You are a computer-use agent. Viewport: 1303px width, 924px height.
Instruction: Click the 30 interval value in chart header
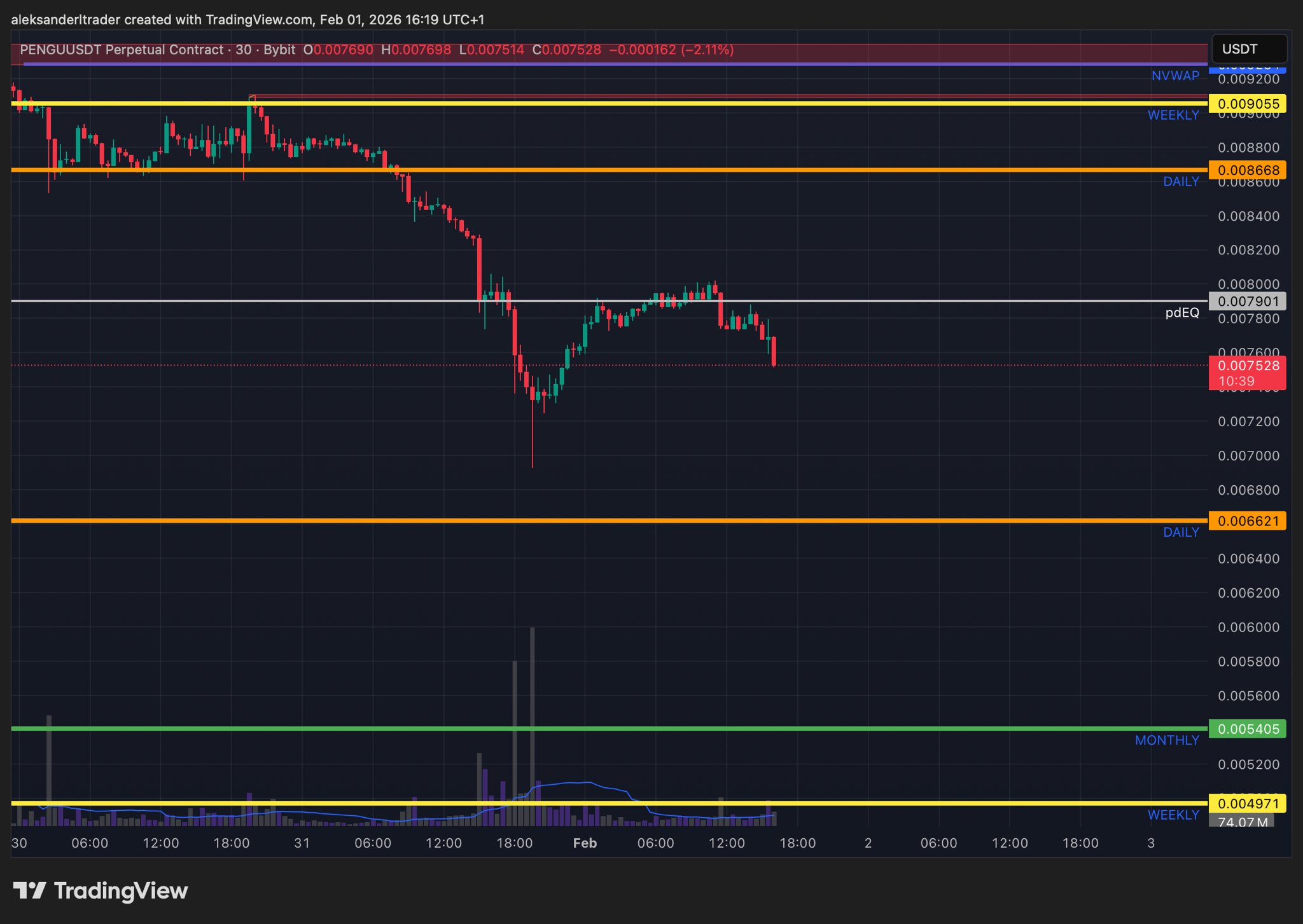[243, 50]
